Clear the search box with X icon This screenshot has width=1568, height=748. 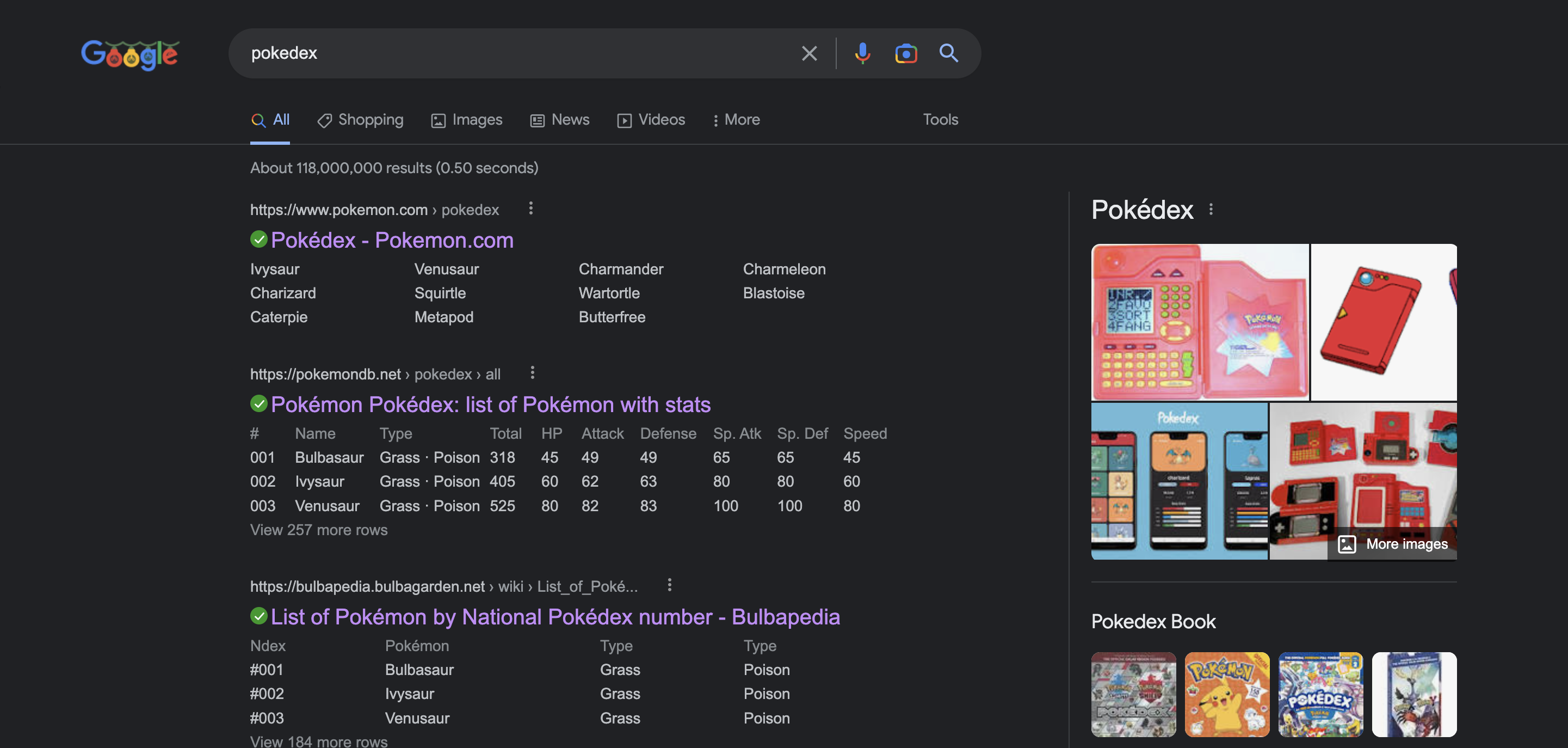point(809,53)
